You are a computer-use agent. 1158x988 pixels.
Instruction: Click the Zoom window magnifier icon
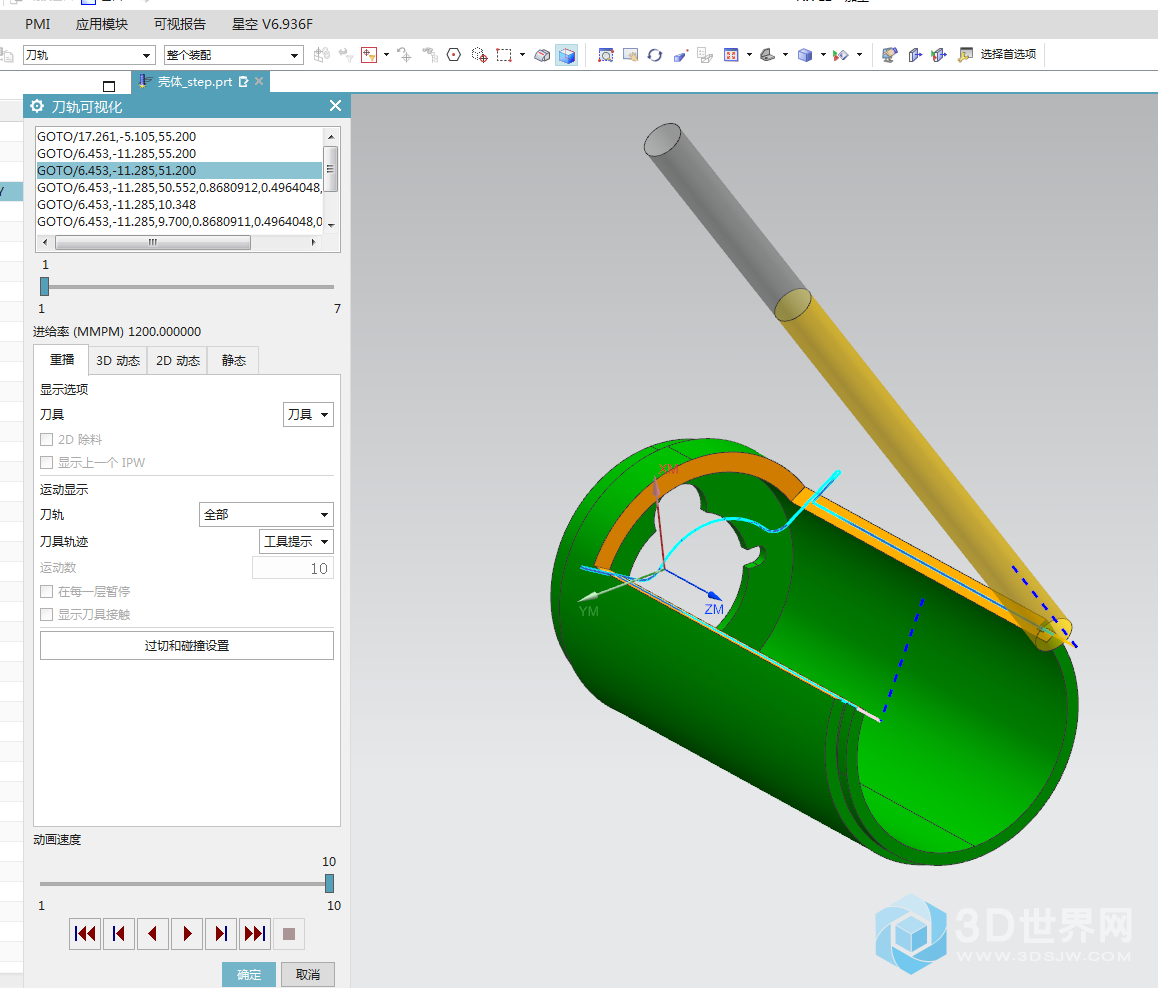pos(606,55)
